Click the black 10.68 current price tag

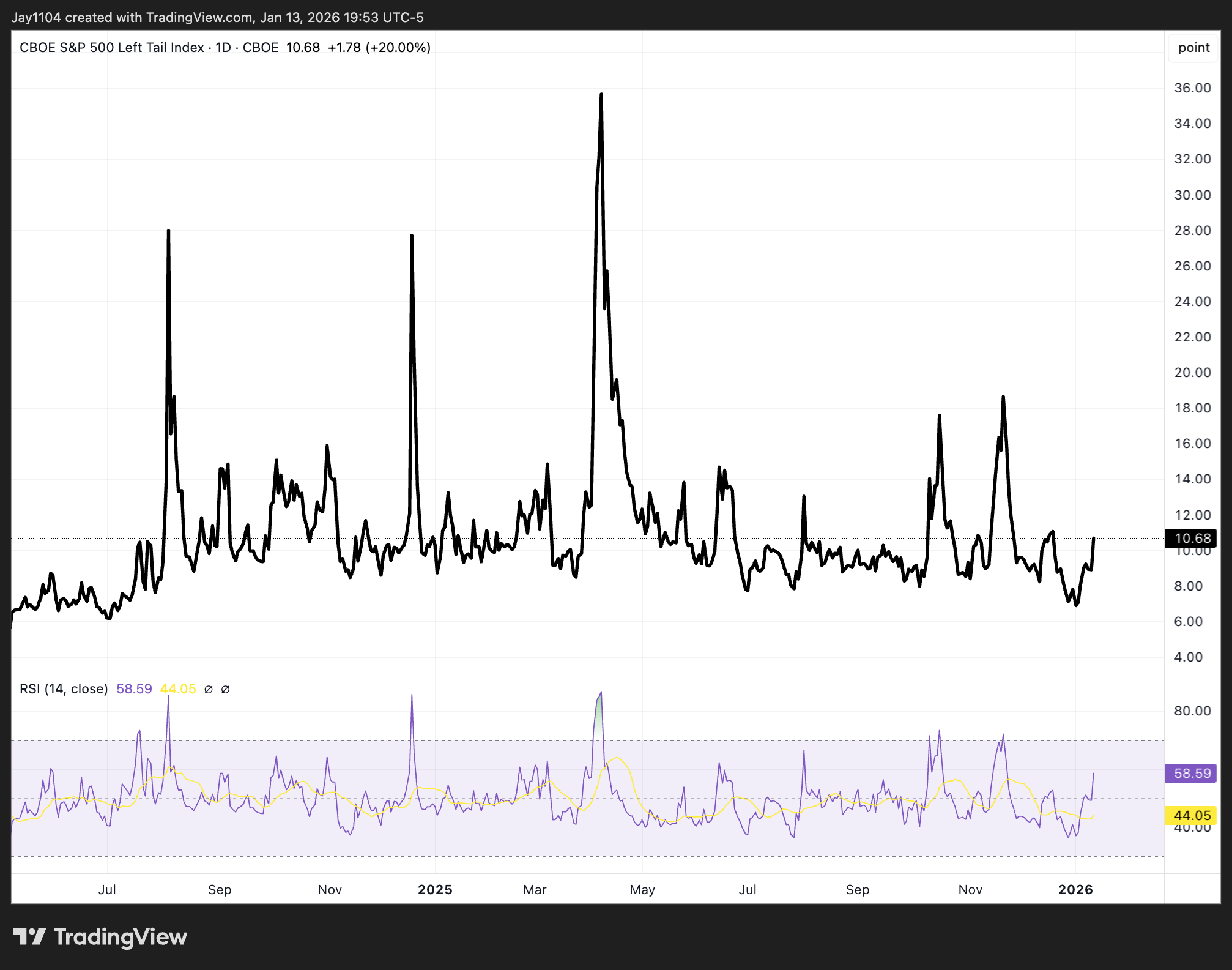[1192, 538]
